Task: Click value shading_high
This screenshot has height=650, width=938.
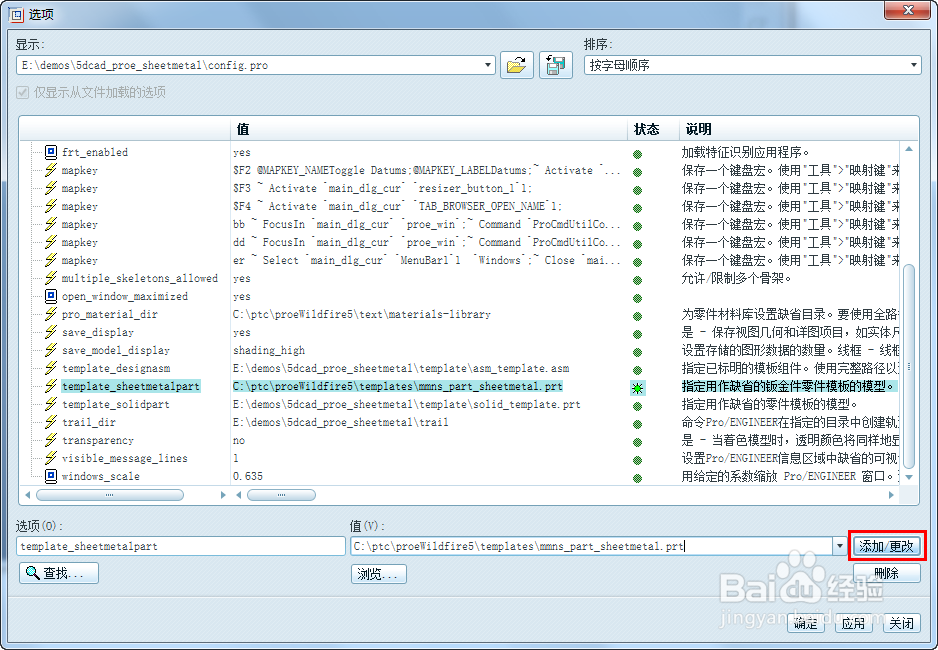Action: coord(269,350)
